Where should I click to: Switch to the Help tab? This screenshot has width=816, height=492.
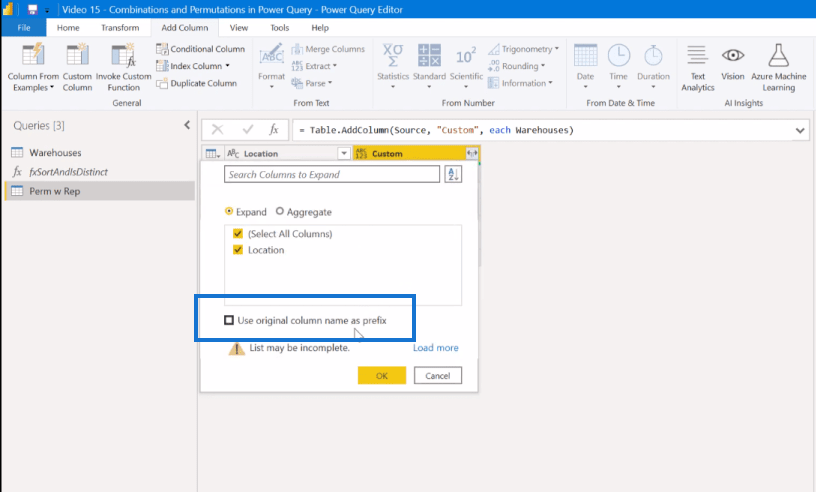point(320,28)
